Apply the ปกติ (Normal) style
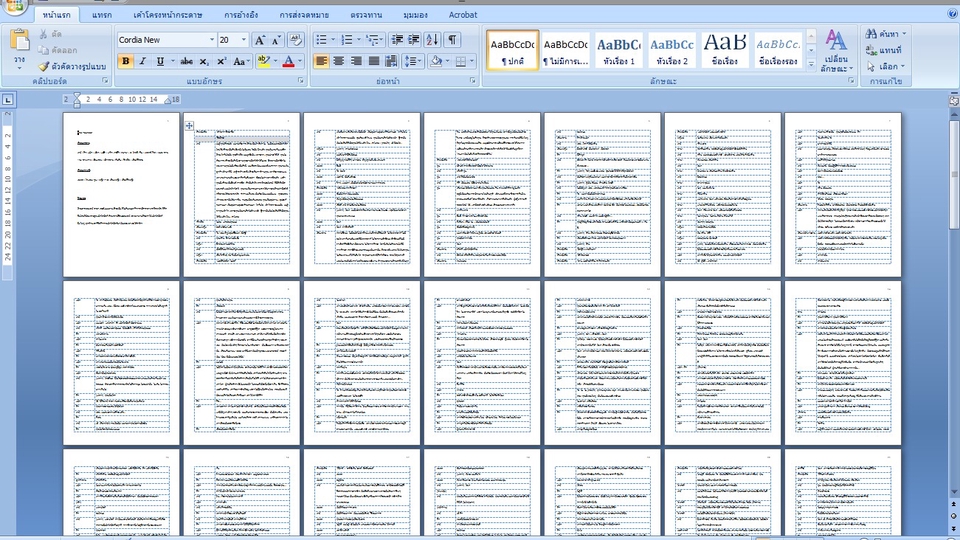 coord(512,50)
